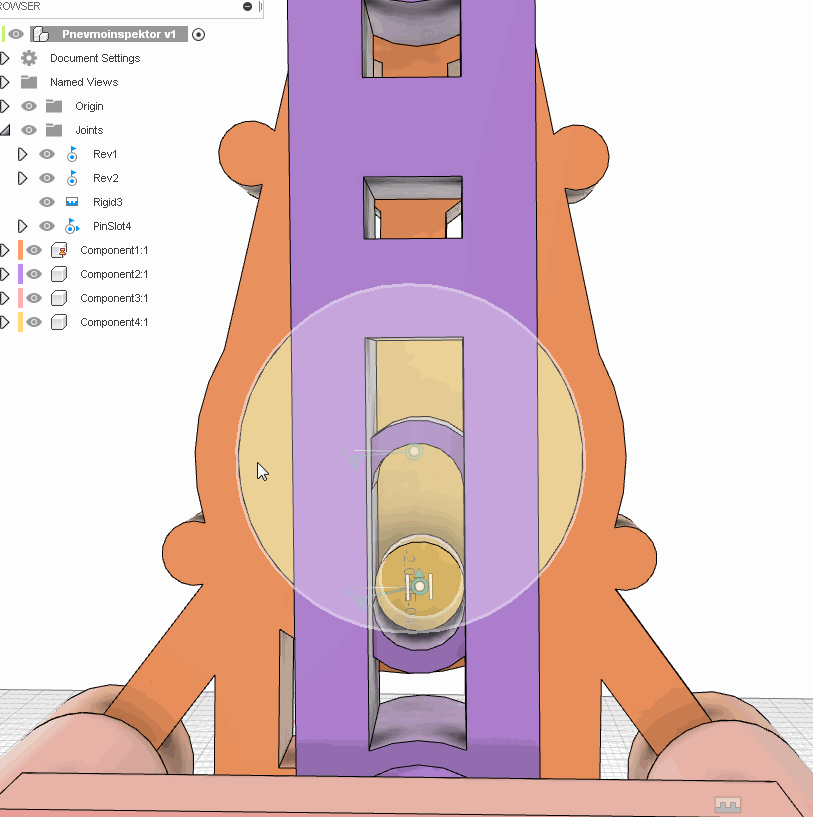813x817 pixels.
Task: Select the Rev1 joint label
Action: pyautogui.click(x=105, y=154)
